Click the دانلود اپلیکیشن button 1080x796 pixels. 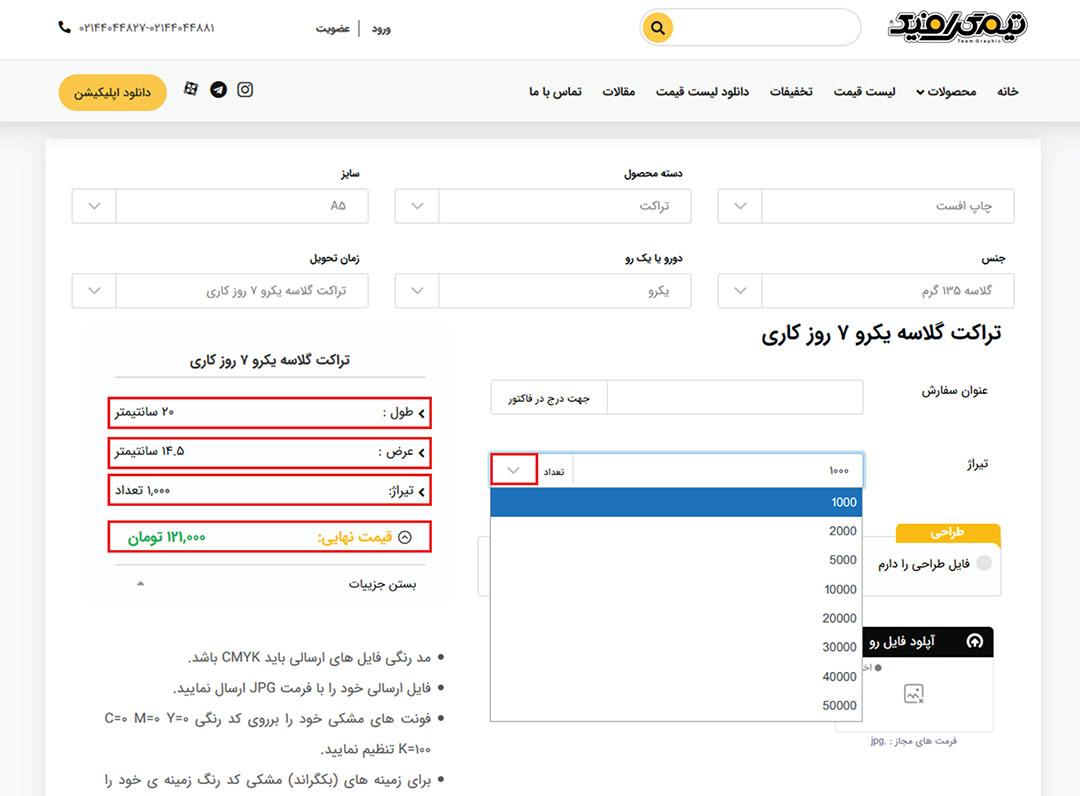point(112,92)
